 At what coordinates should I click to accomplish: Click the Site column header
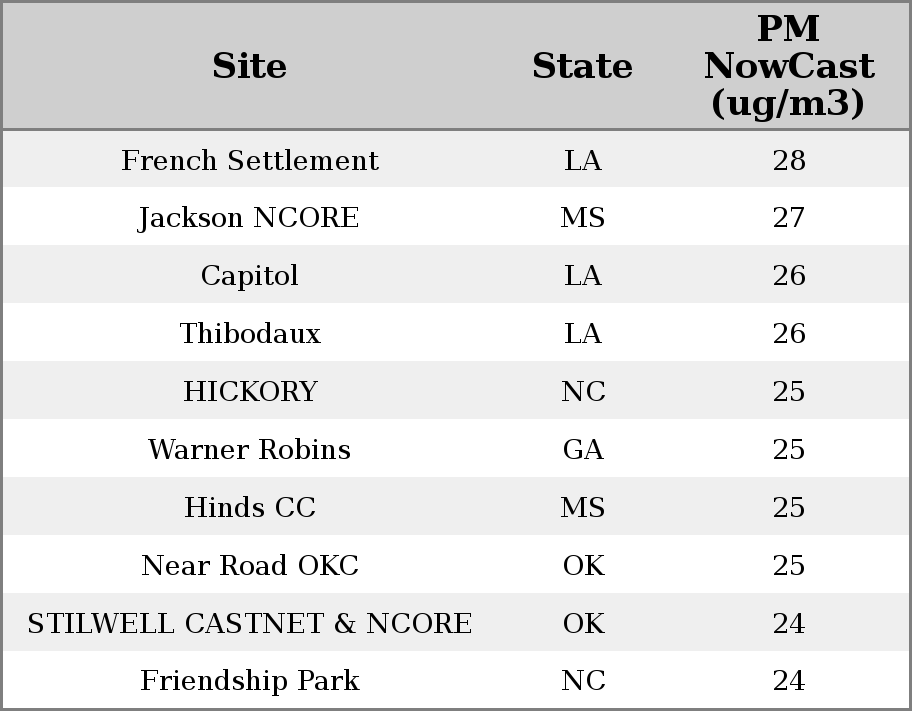(x=249, y=66)
